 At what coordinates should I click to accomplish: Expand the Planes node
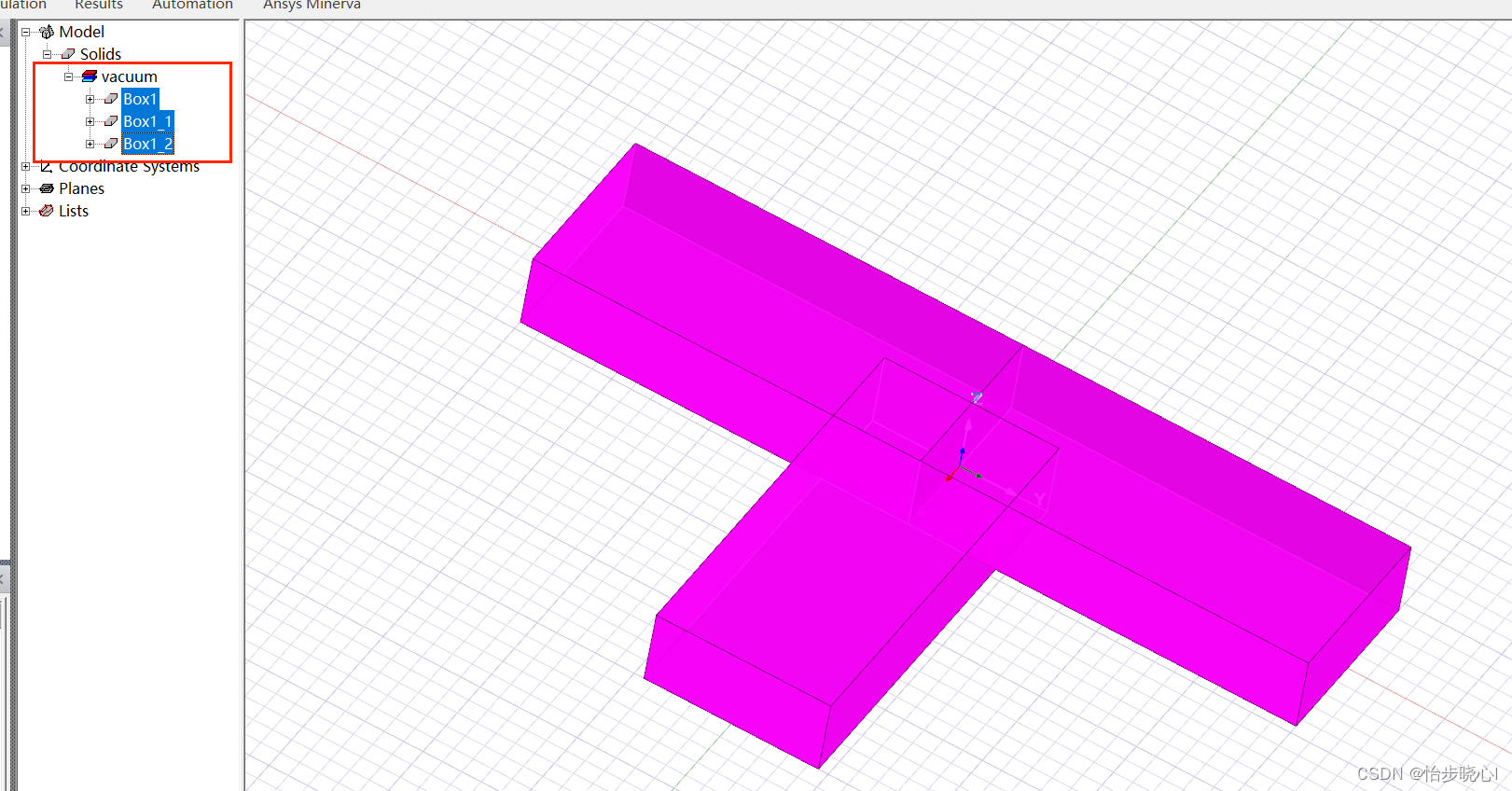tap(26, 188)
